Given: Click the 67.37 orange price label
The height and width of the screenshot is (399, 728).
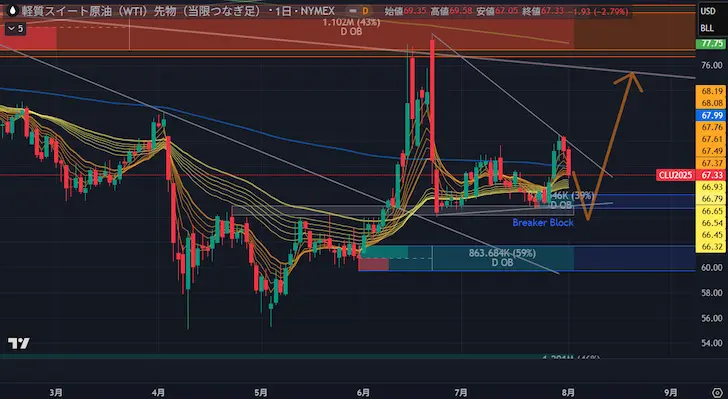Looking at the screenshot, I should pyautogui.click(x=711, y=163).
